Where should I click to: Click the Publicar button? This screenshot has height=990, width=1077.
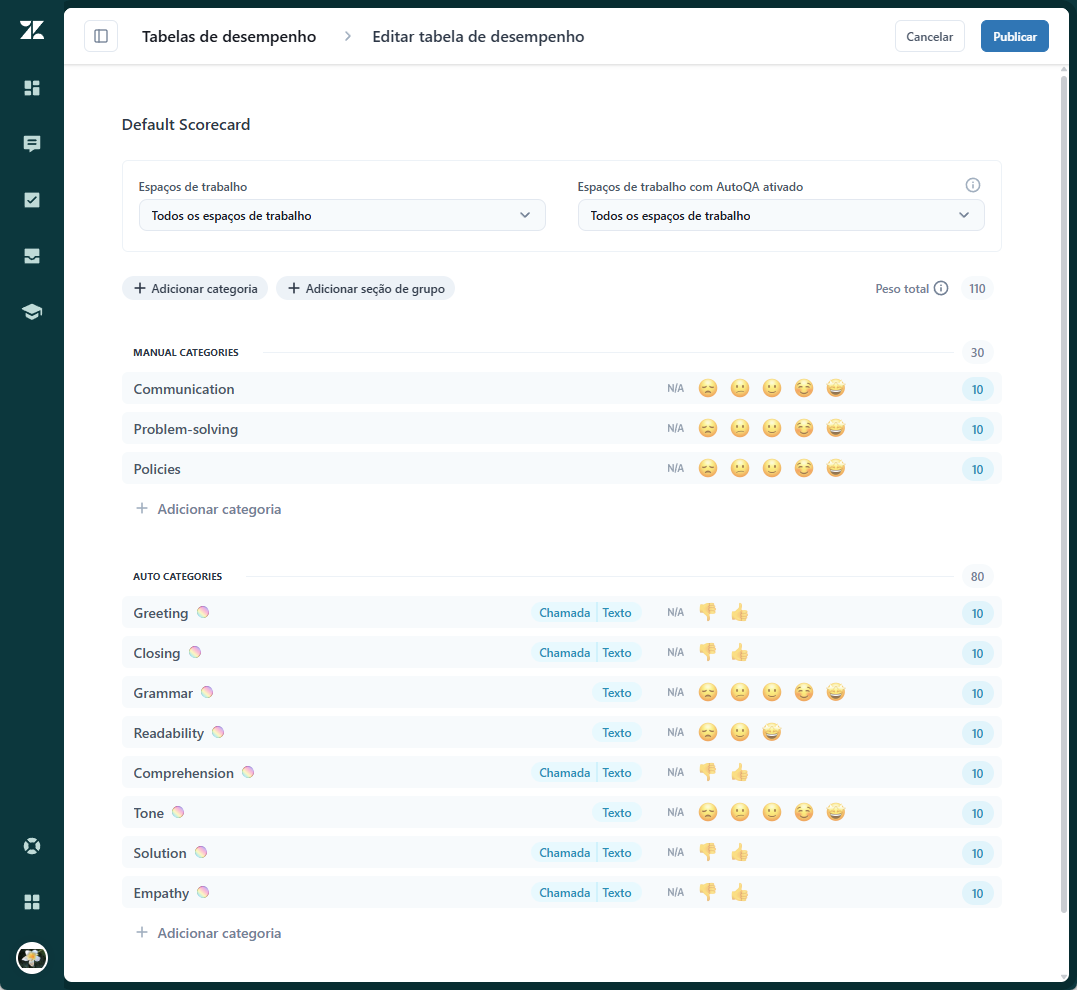pos(1014,36)
